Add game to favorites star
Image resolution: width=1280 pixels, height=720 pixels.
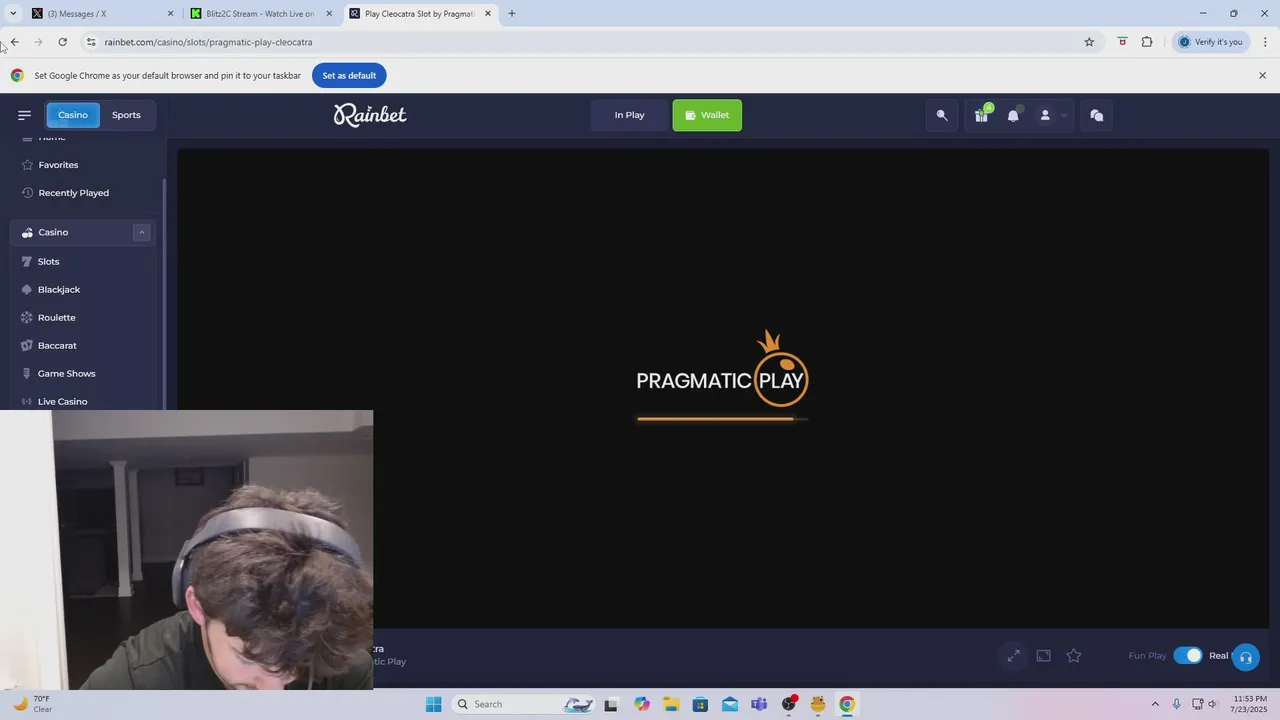tap(1074, 656)
